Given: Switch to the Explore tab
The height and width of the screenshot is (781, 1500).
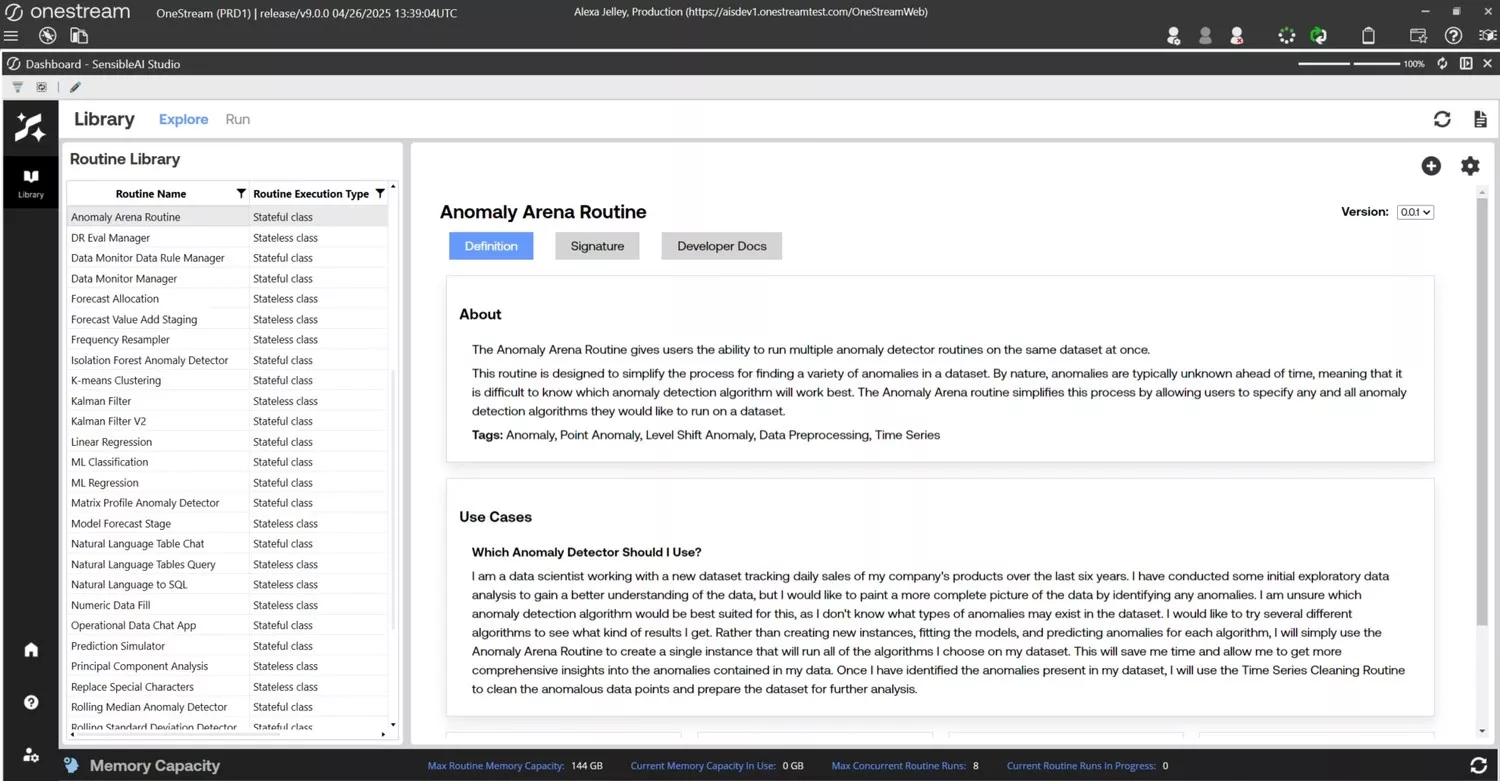Looking at the screenshot, I should coord(183,119).
